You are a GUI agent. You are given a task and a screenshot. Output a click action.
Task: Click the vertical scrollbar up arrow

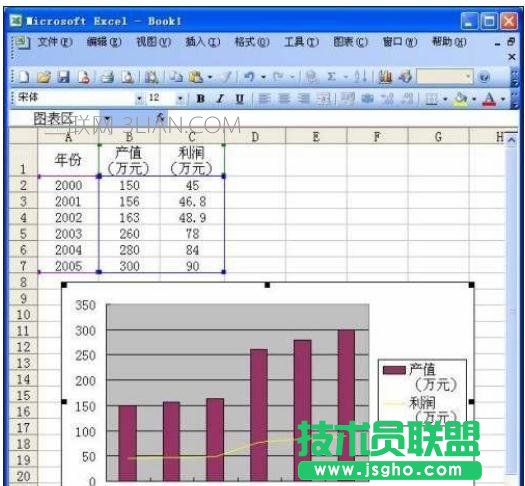coord(511,139)
